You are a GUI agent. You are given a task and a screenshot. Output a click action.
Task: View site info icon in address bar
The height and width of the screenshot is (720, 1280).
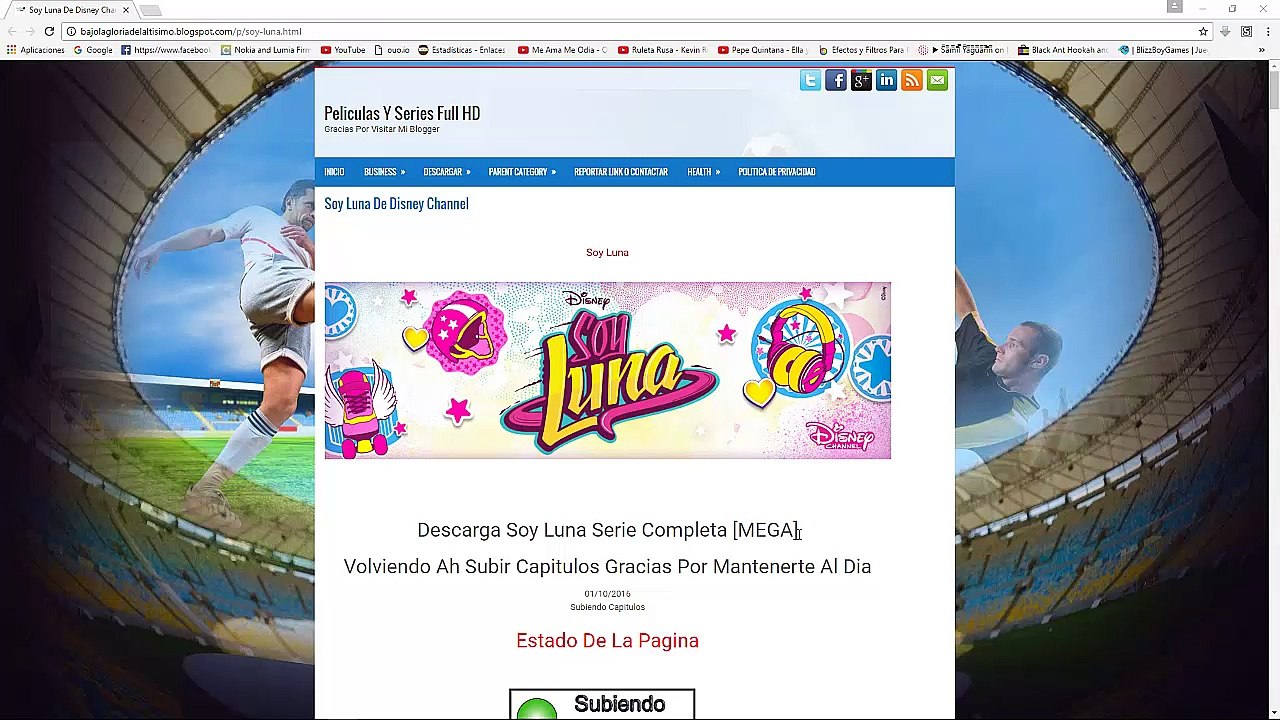[71, 31]
